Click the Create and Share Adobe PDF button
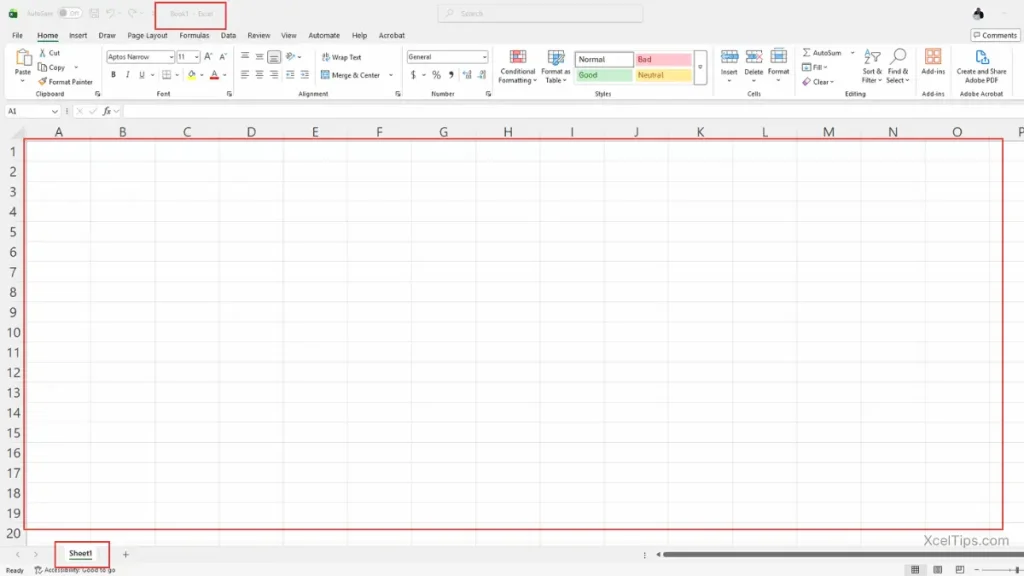The width and height of the screenshot is (1024, 576). (x=981, y=67)
